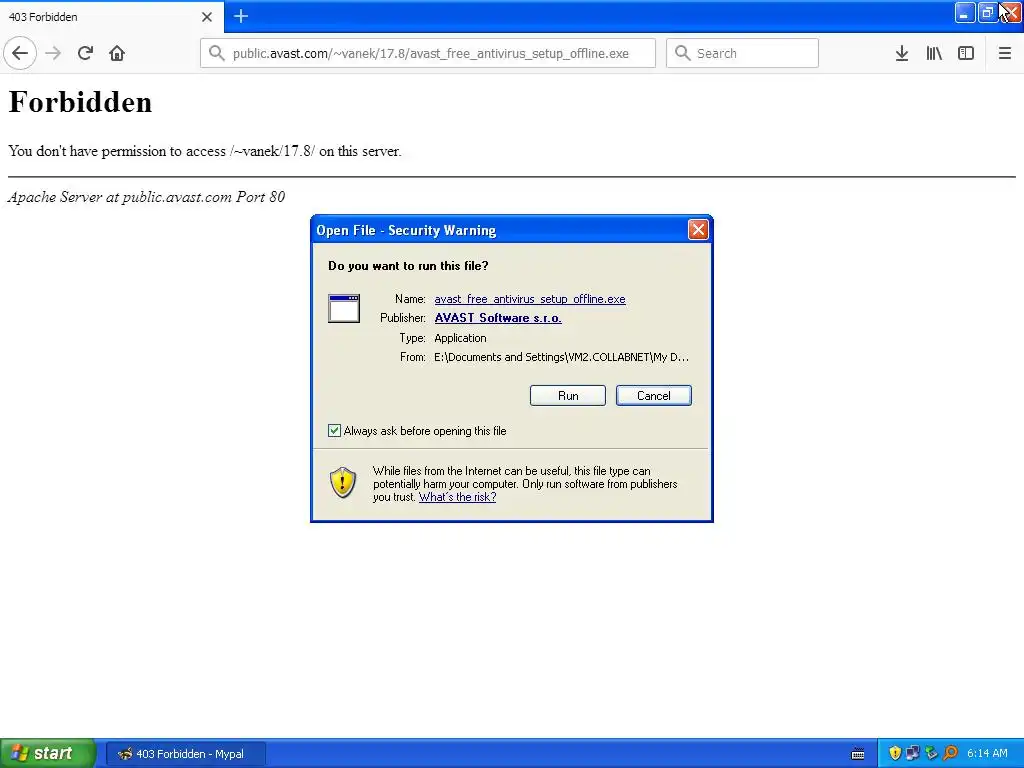Open What's the risk? help link
Viewport: 1024px width, 768px height.
(457, 497)
